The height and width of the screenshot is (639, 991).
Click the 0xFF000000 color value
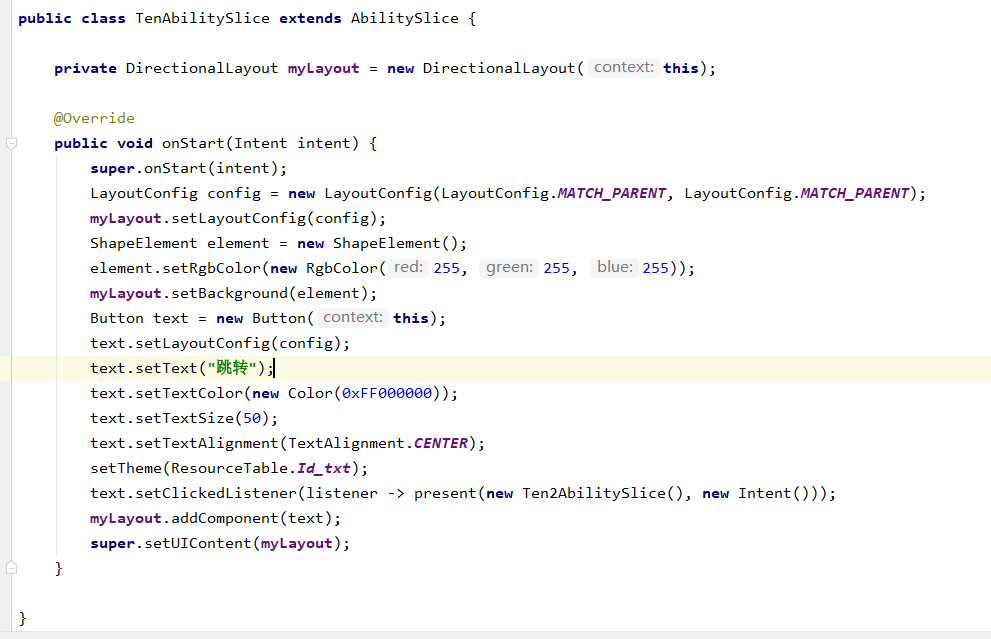tap(387, 393)
